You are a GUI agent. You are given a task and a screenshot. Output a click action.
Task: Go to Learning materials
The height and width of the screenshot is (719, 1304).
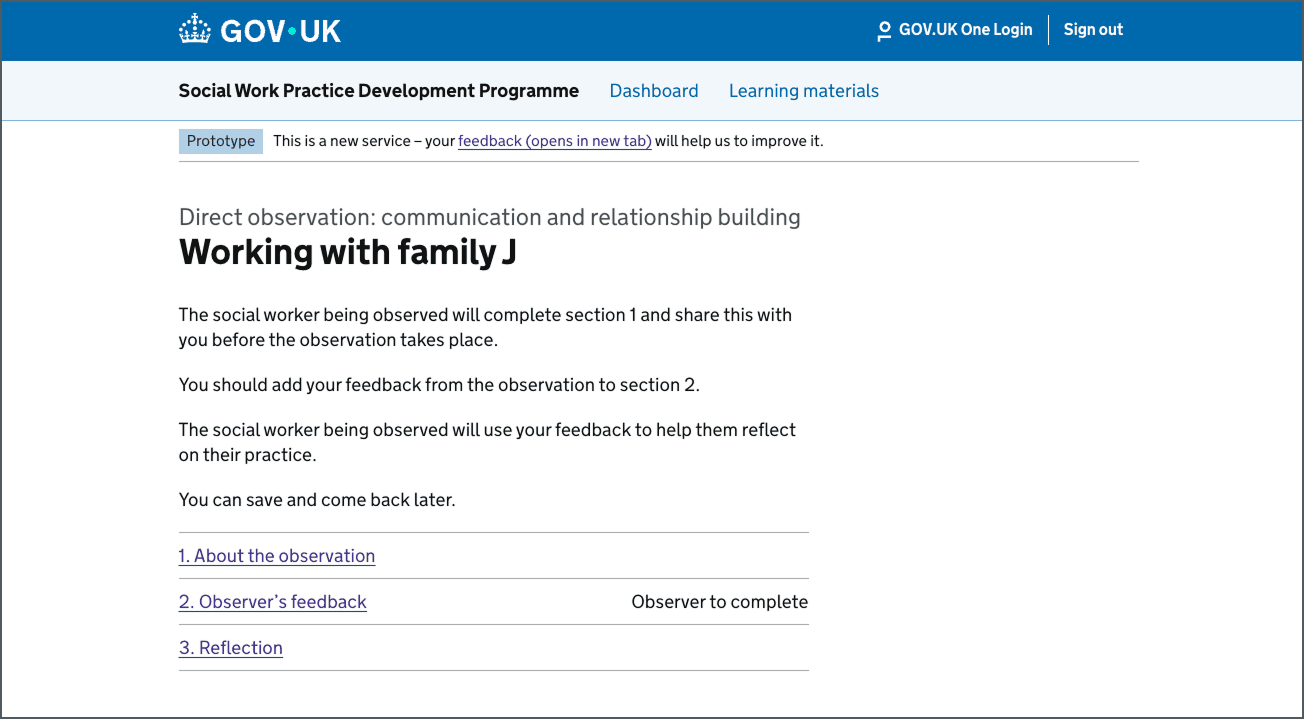coord(804,90)
